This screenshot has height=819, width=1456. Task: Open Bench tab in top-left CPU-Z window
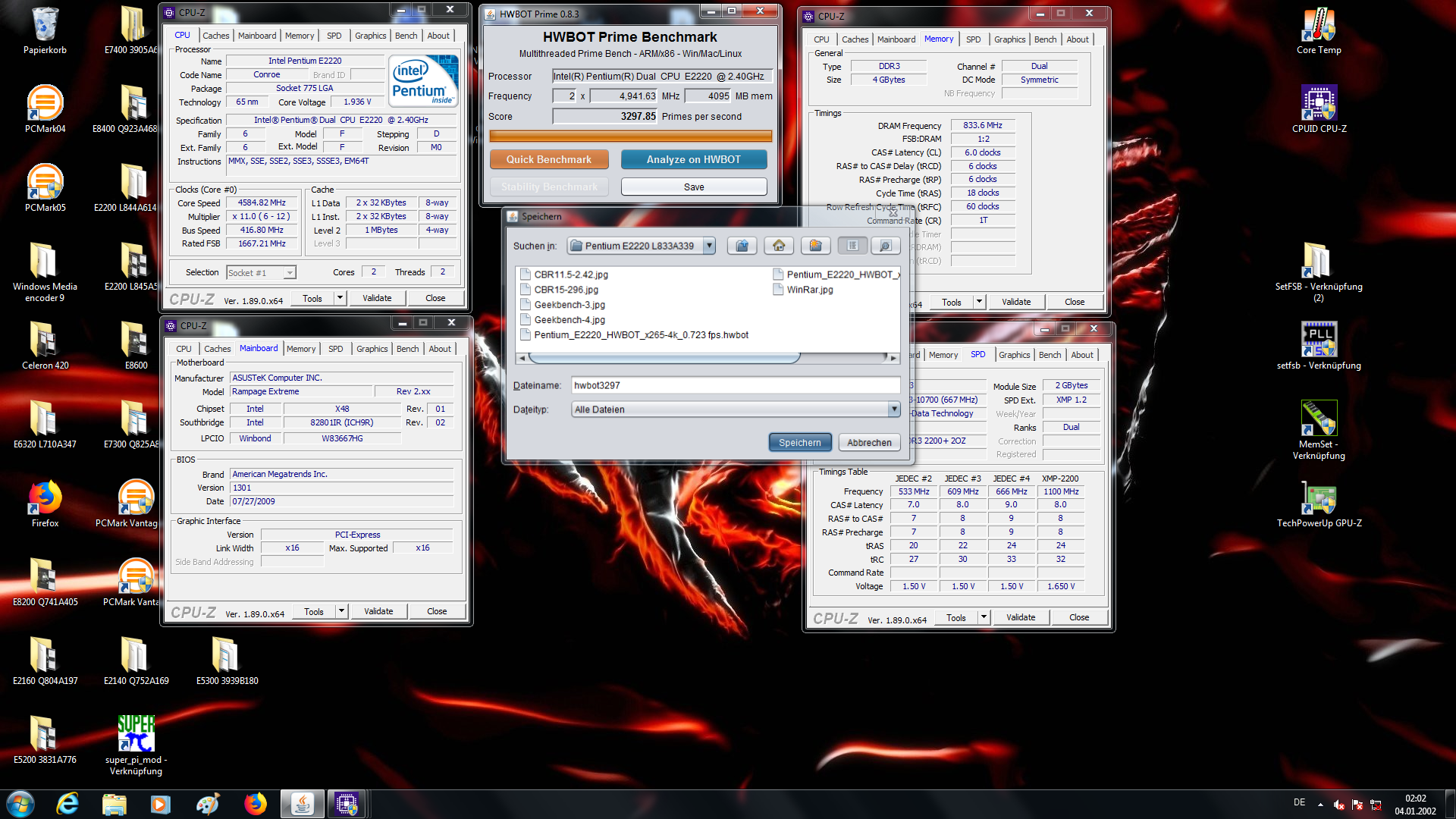click(406, 36)
